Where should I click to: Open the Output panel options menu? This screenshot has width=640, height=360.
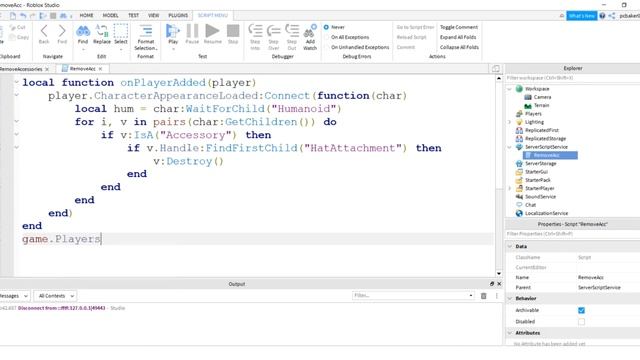(497, 296)
